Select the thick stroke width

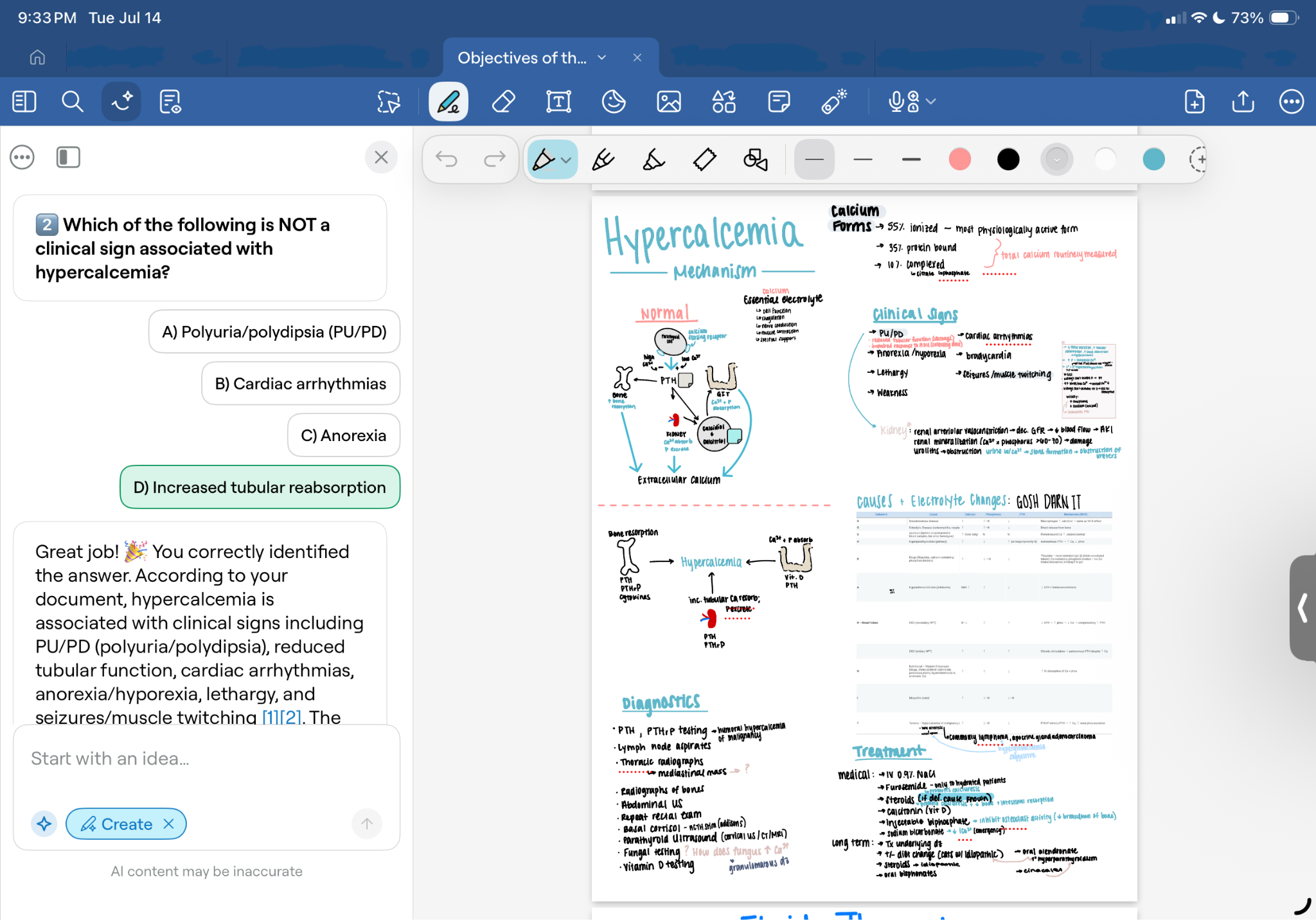click(911, 159)
